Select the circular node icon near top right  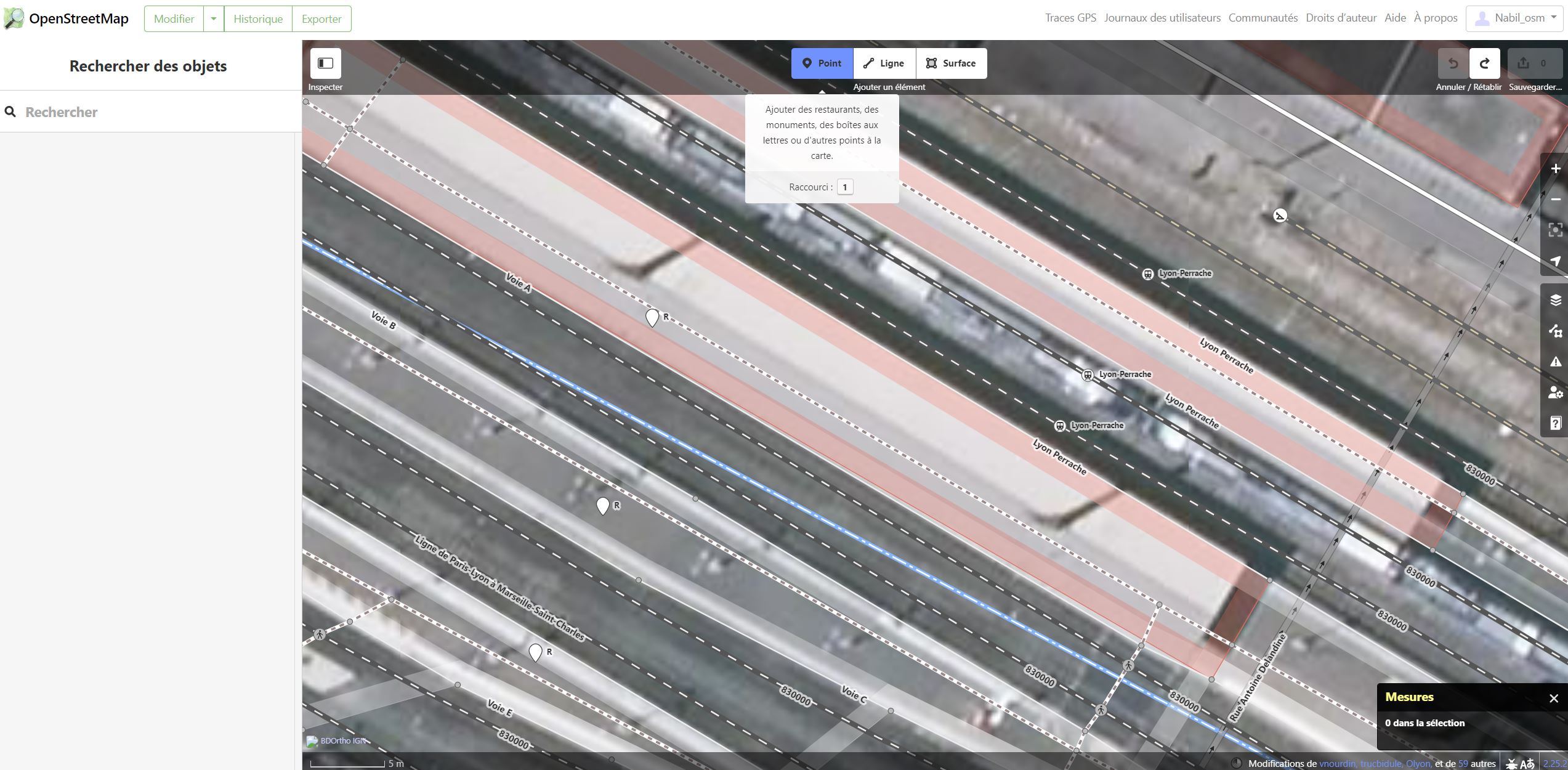click(x=1280, y=216)
